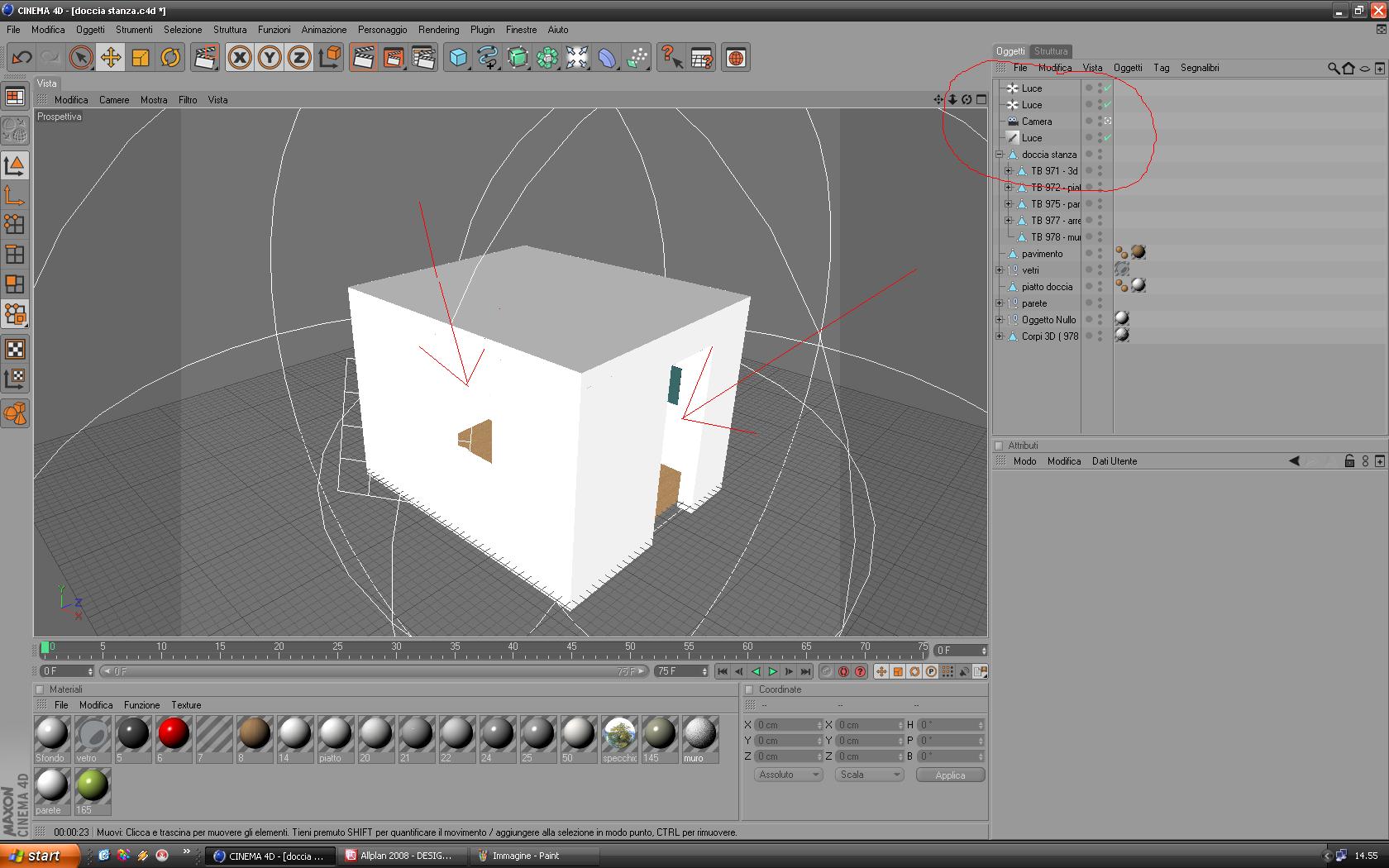Screen dimensions: 1389x868
Task: Click the Undo arrow icon
Action: point(22,58)
